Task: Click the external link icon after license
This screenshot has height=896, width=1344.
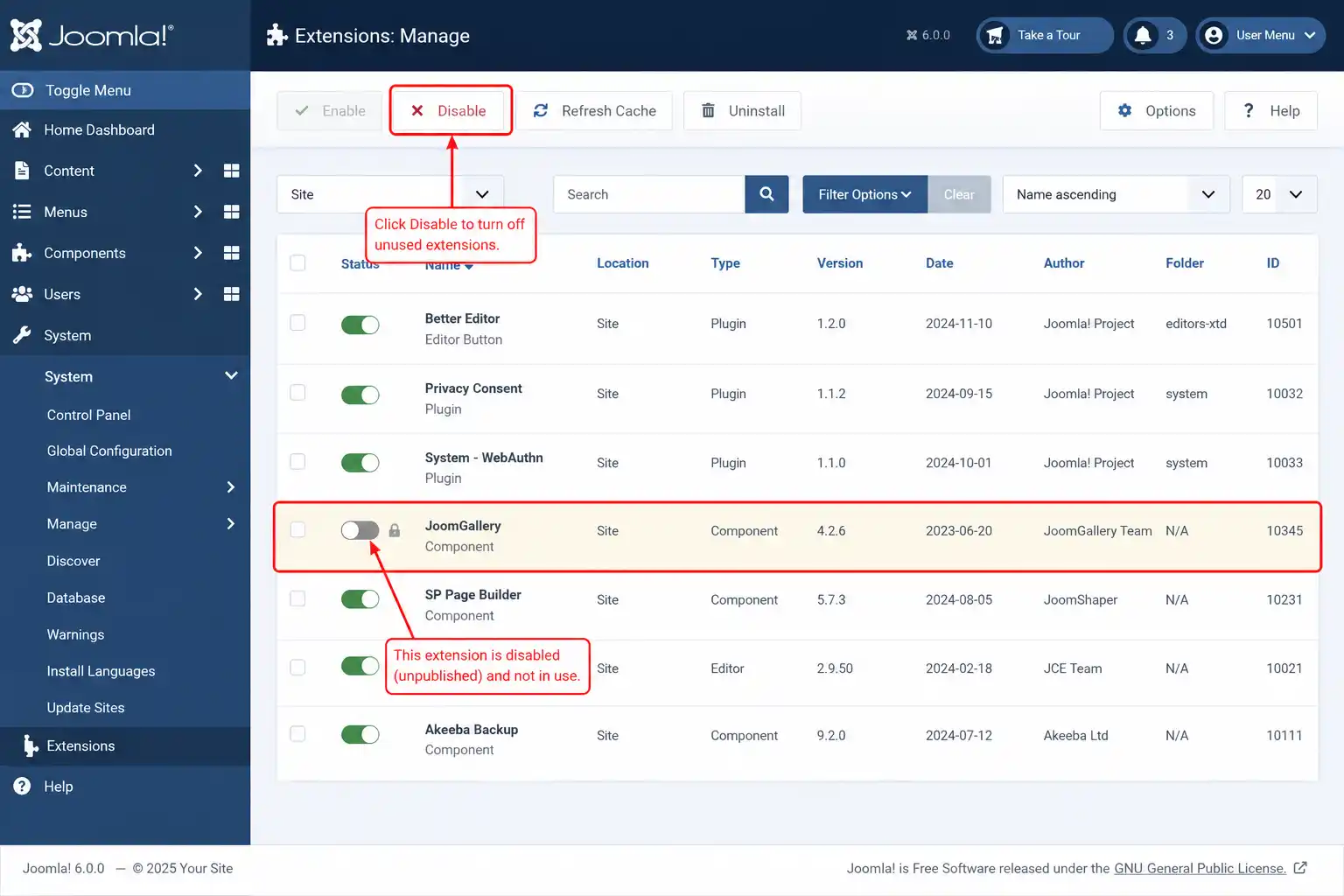Action: point(1300,868)
